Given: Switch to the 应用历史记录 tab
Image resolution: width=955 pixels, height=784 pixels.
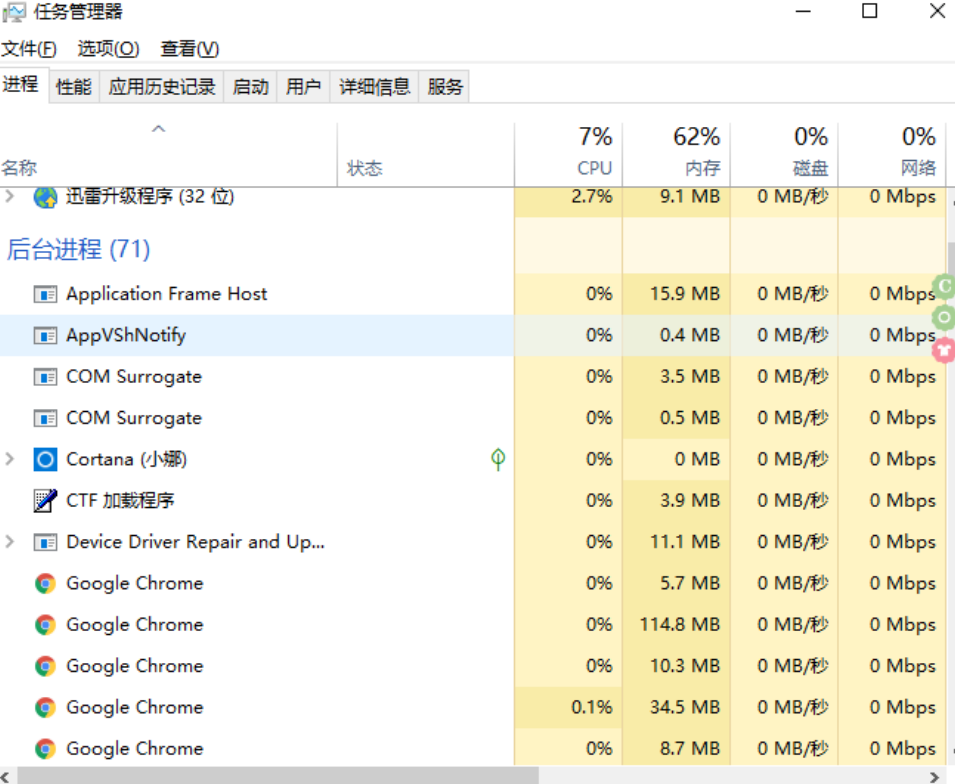Looking at the screenshot, I should (162, 87).
